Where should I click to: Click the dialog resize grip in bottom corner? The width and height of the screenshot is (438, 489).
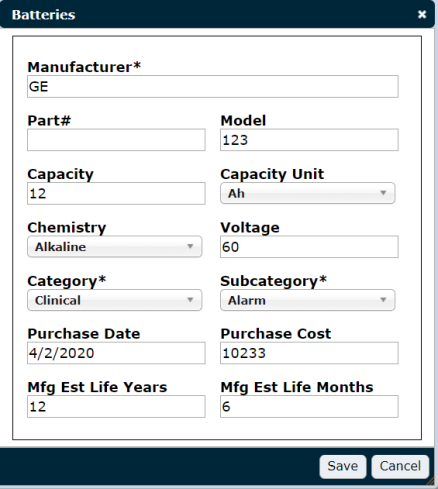point(432,482)
